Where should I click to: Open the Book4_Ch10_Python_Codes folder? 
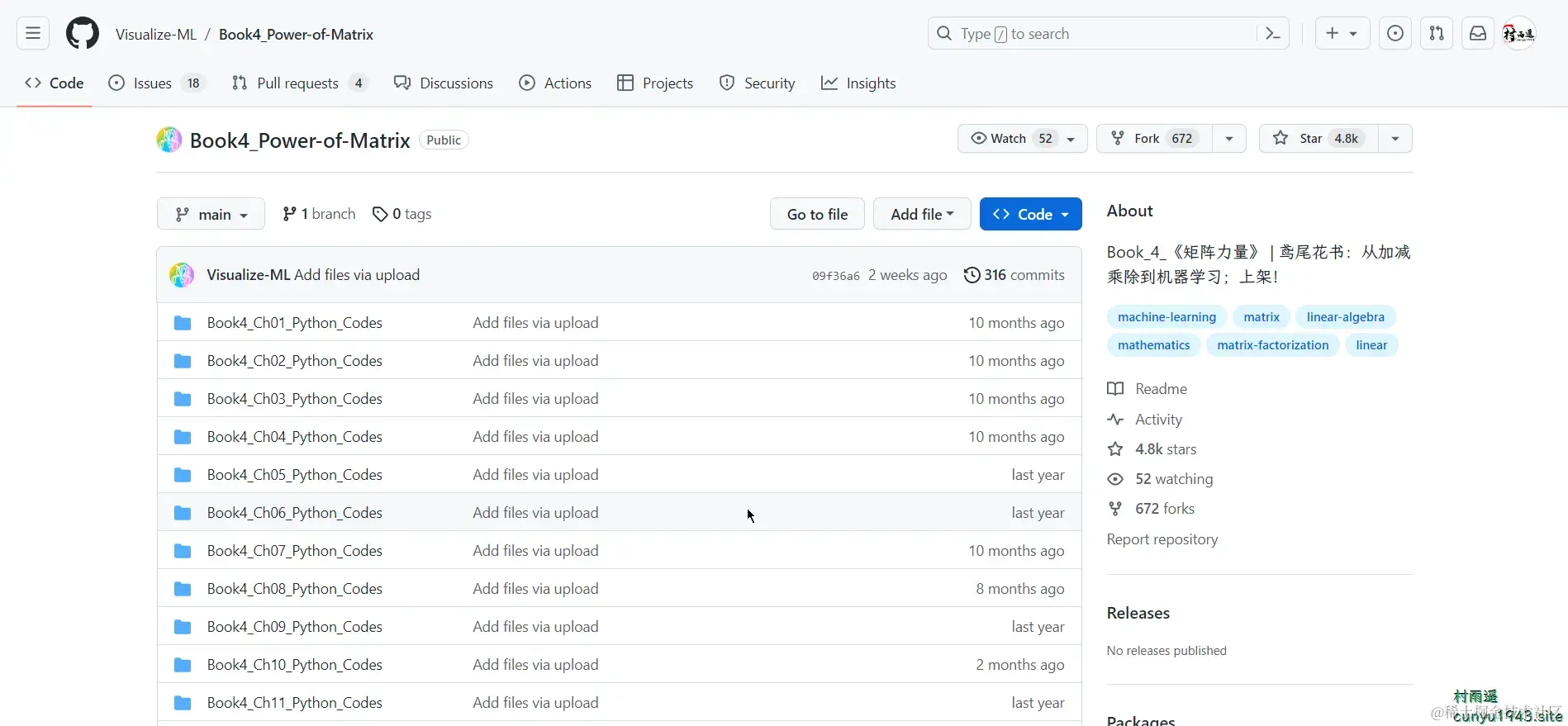(294, 665)
